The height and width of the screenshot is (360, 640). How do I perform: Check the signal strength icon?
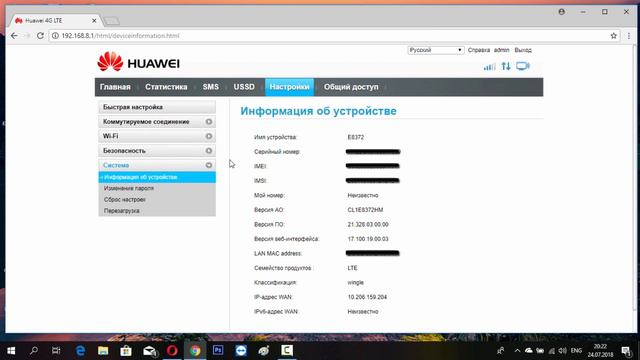point(489,66)
